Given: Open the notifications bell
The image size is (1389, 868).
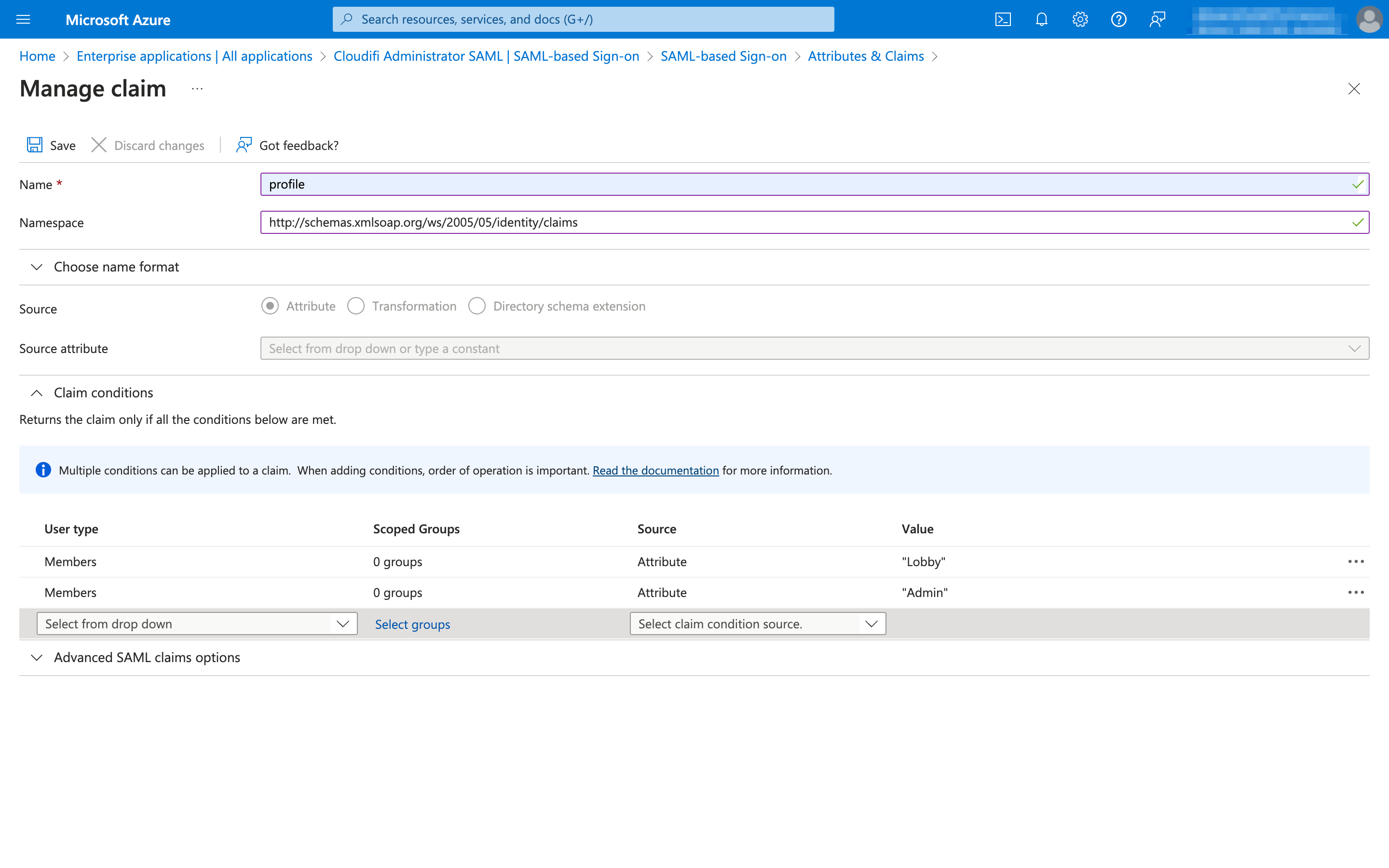Looking at the screenshot, I should [x=1041, y=19].
